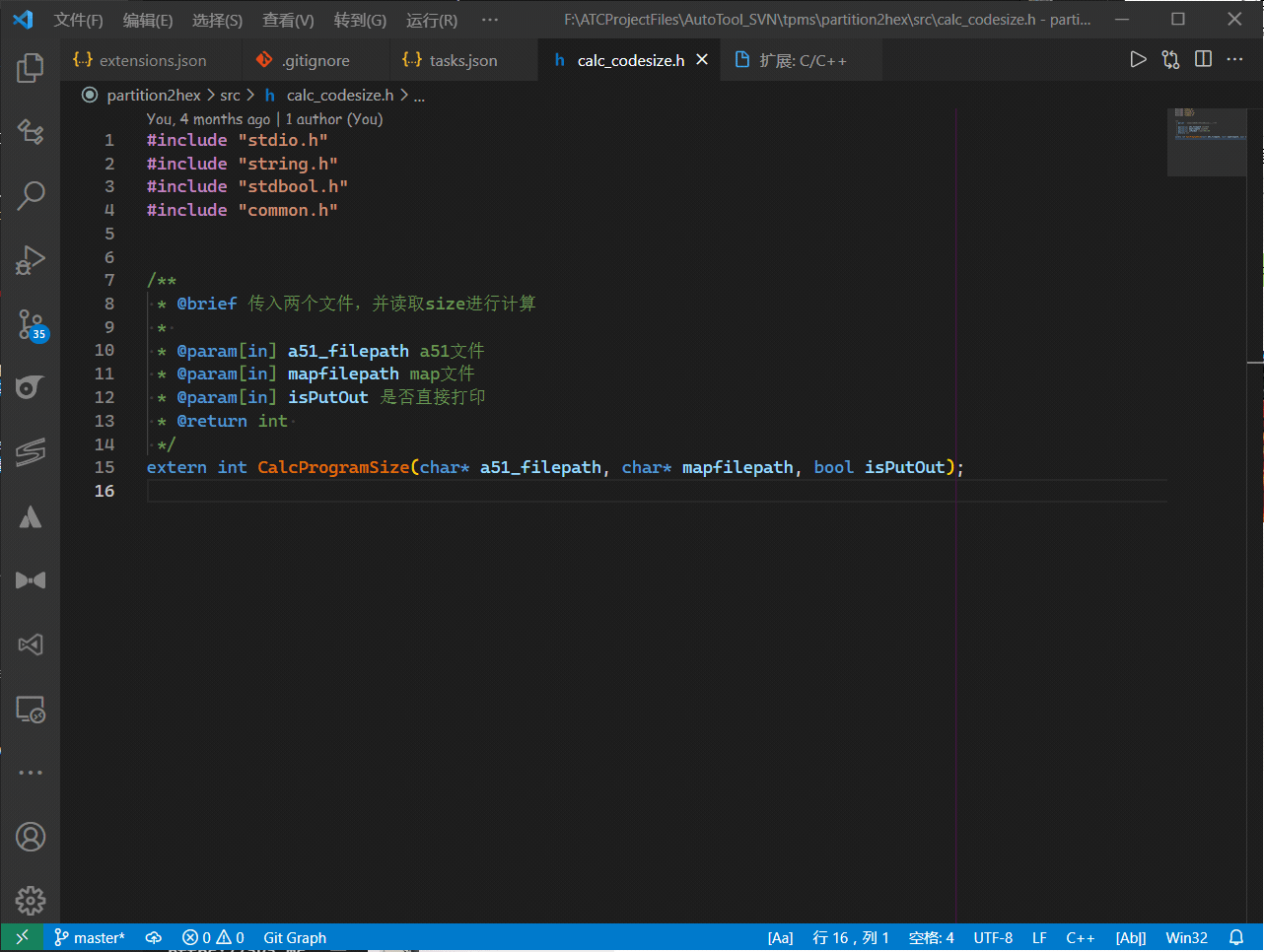The image size is (1264, 952).
Task: Open the notifications bell in status bar
Action: click(1236, 937)
